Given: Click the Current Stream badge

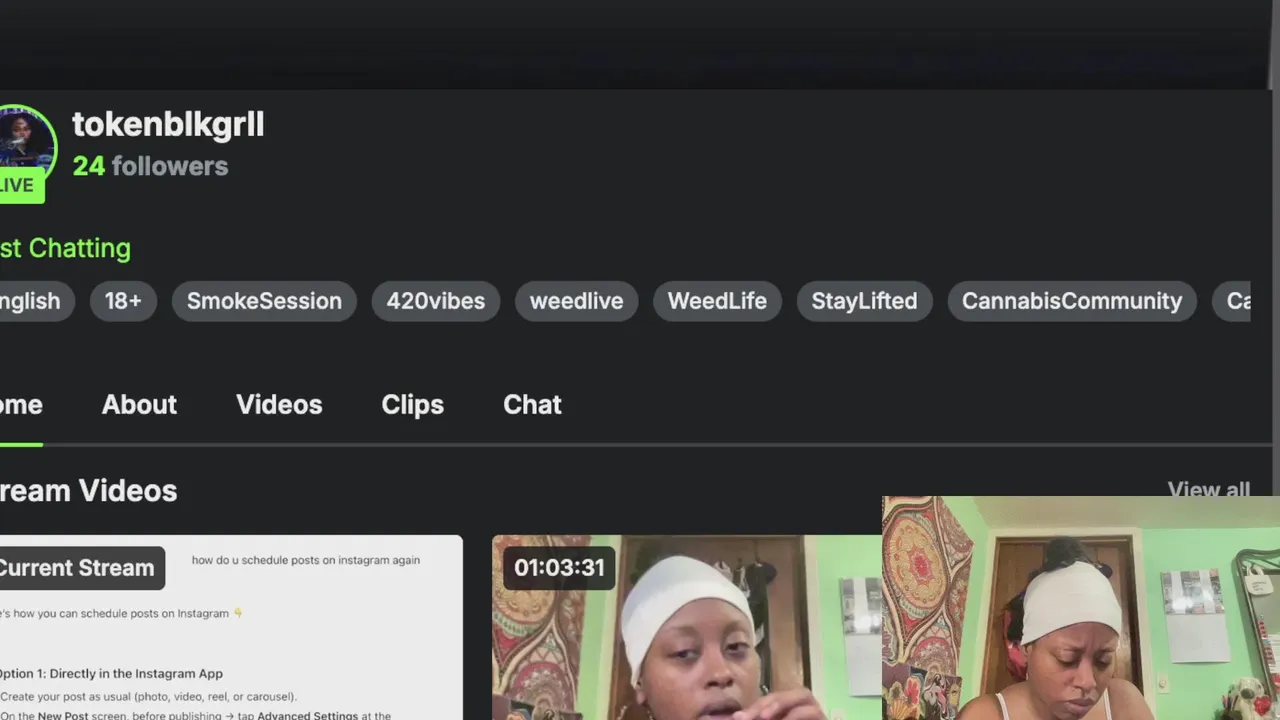Looking at the screenshot, I should [80, 568].
